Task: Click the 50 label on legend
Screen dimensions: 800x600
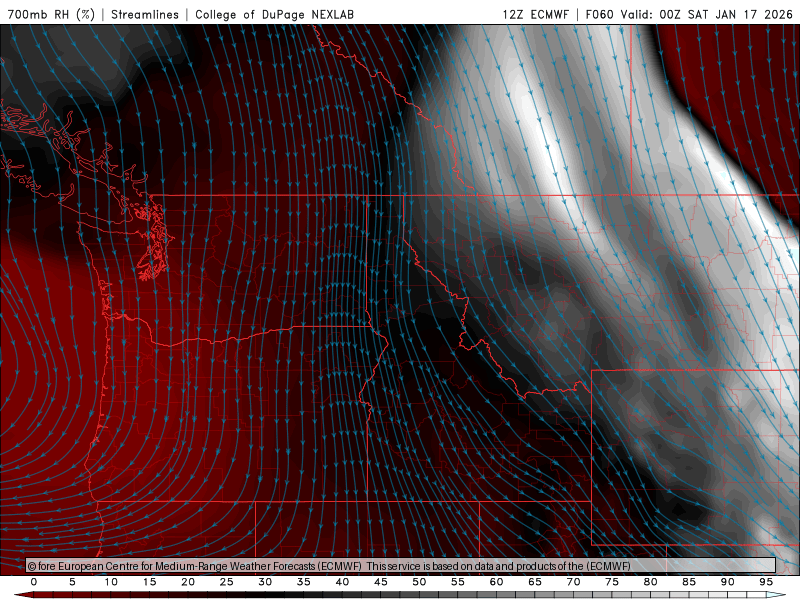Action: (419, 582)
